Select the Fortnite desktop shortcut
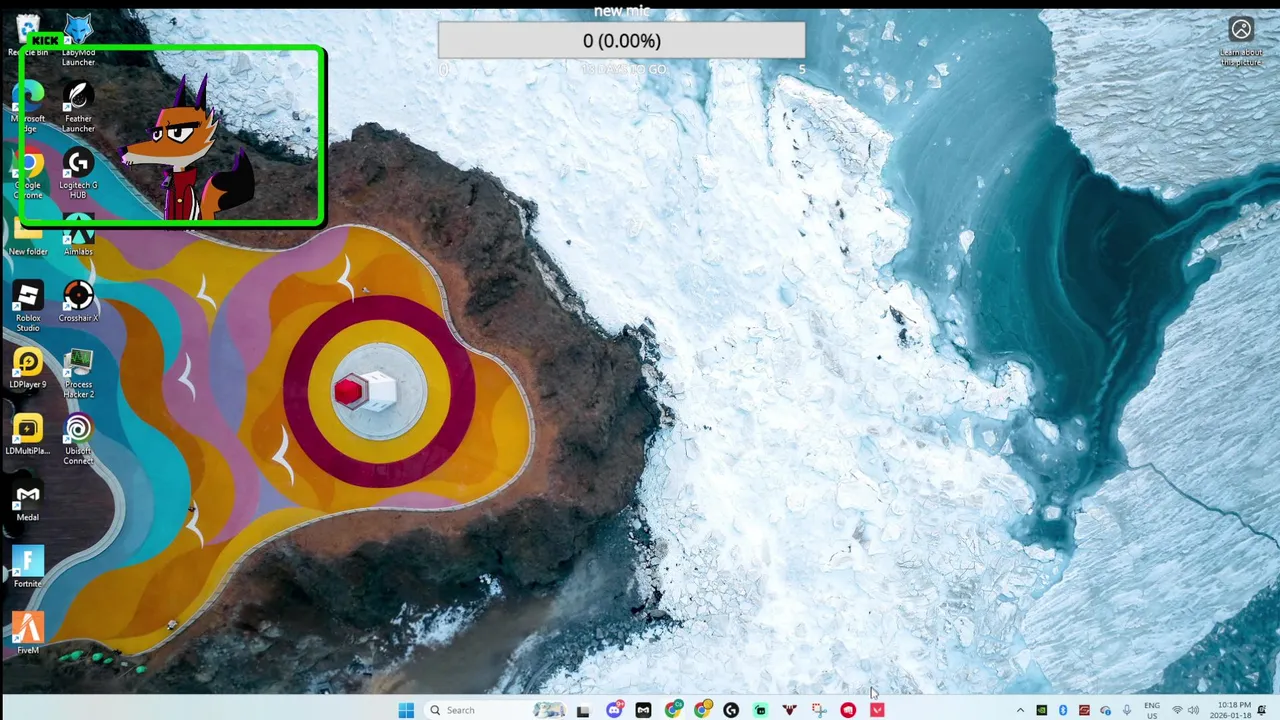Screen dimensions: 1280x720 click(28, 567)
